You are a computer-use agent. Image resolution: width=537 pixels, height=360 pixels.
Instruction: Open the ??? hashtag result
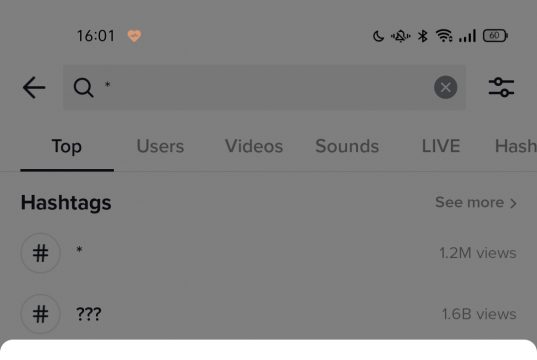click(268, 314)
